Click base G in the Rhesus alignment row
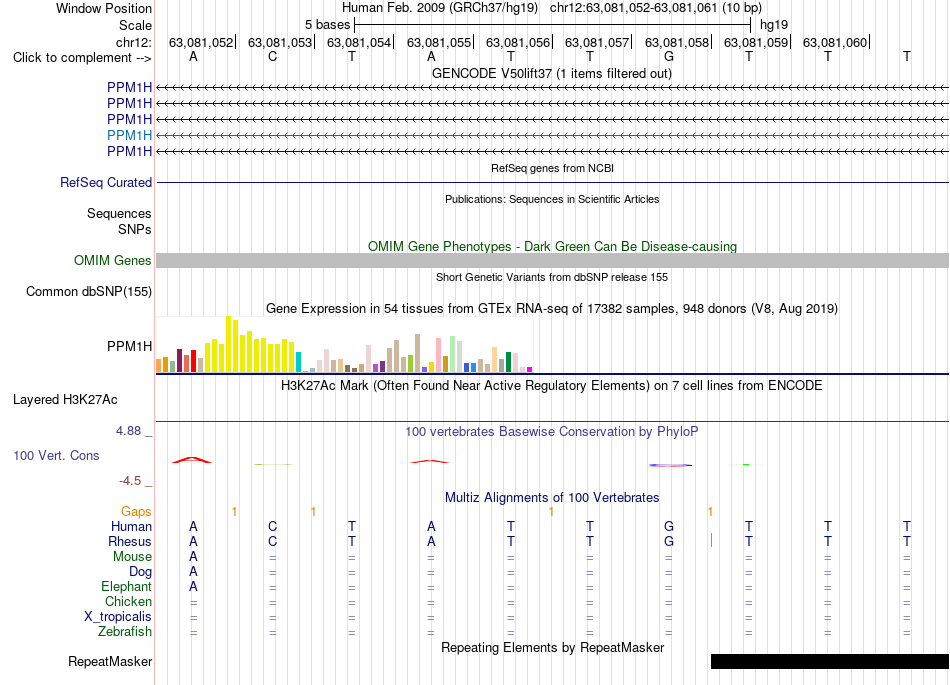 669,541
